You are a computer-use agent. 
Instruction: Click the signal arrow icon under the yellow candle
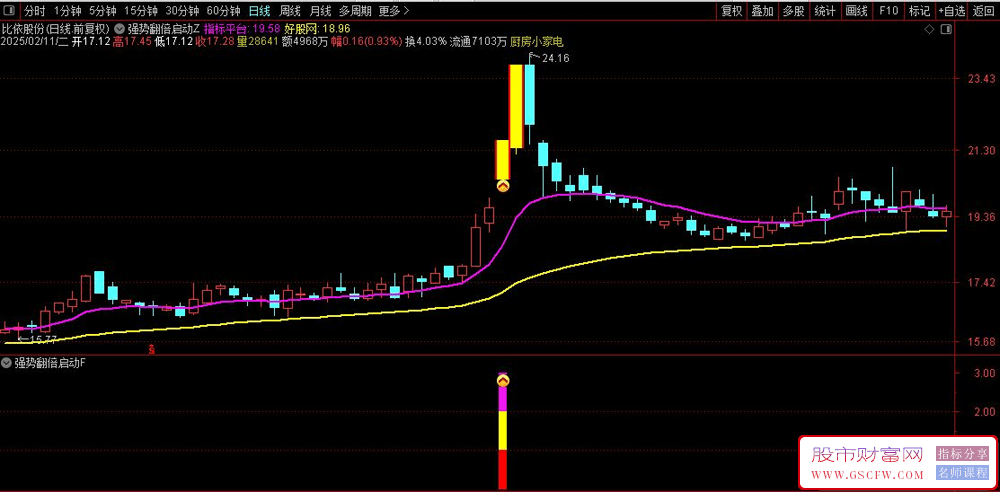503,185
